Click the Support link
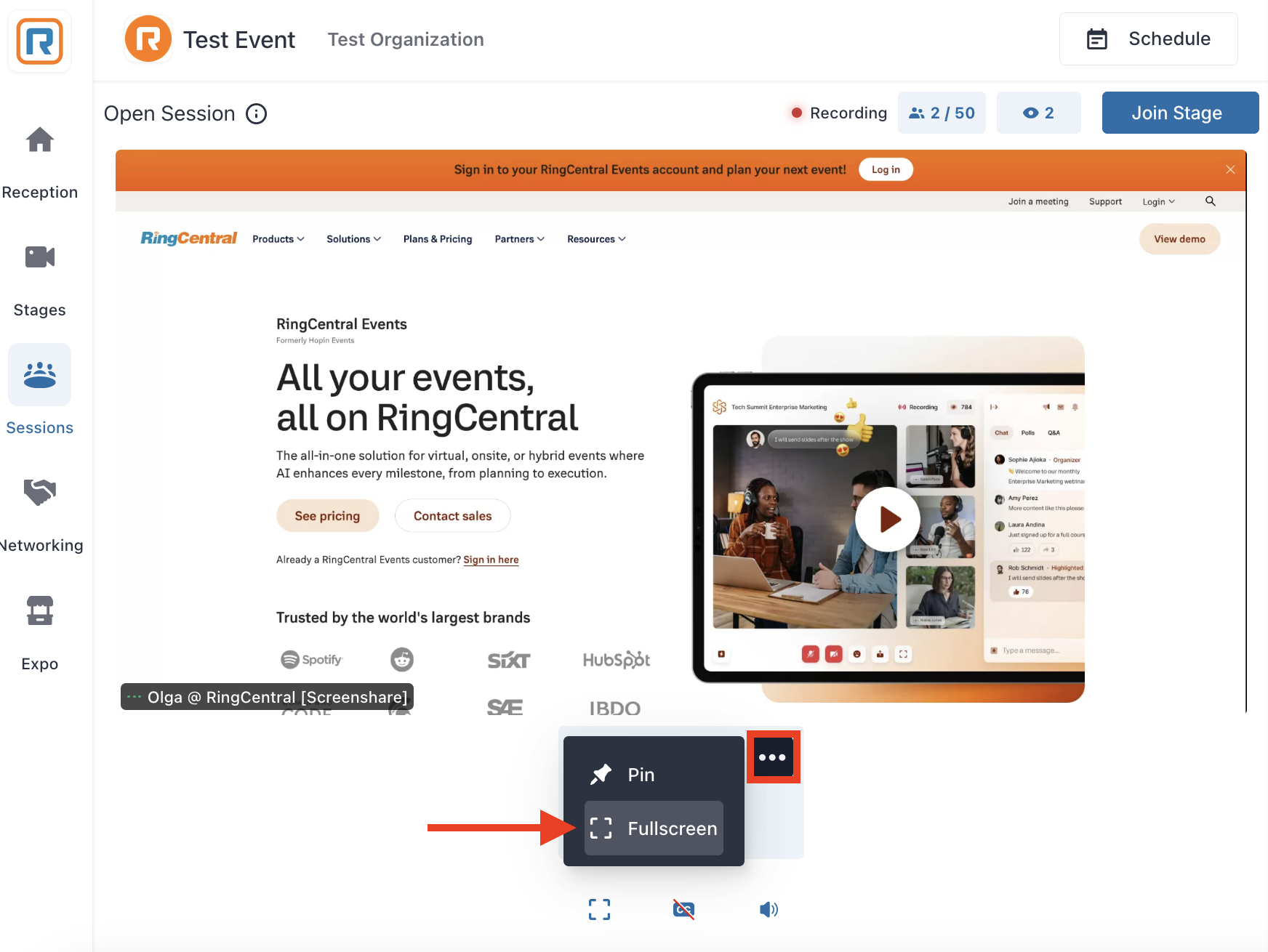 (x=1105, y=202)
